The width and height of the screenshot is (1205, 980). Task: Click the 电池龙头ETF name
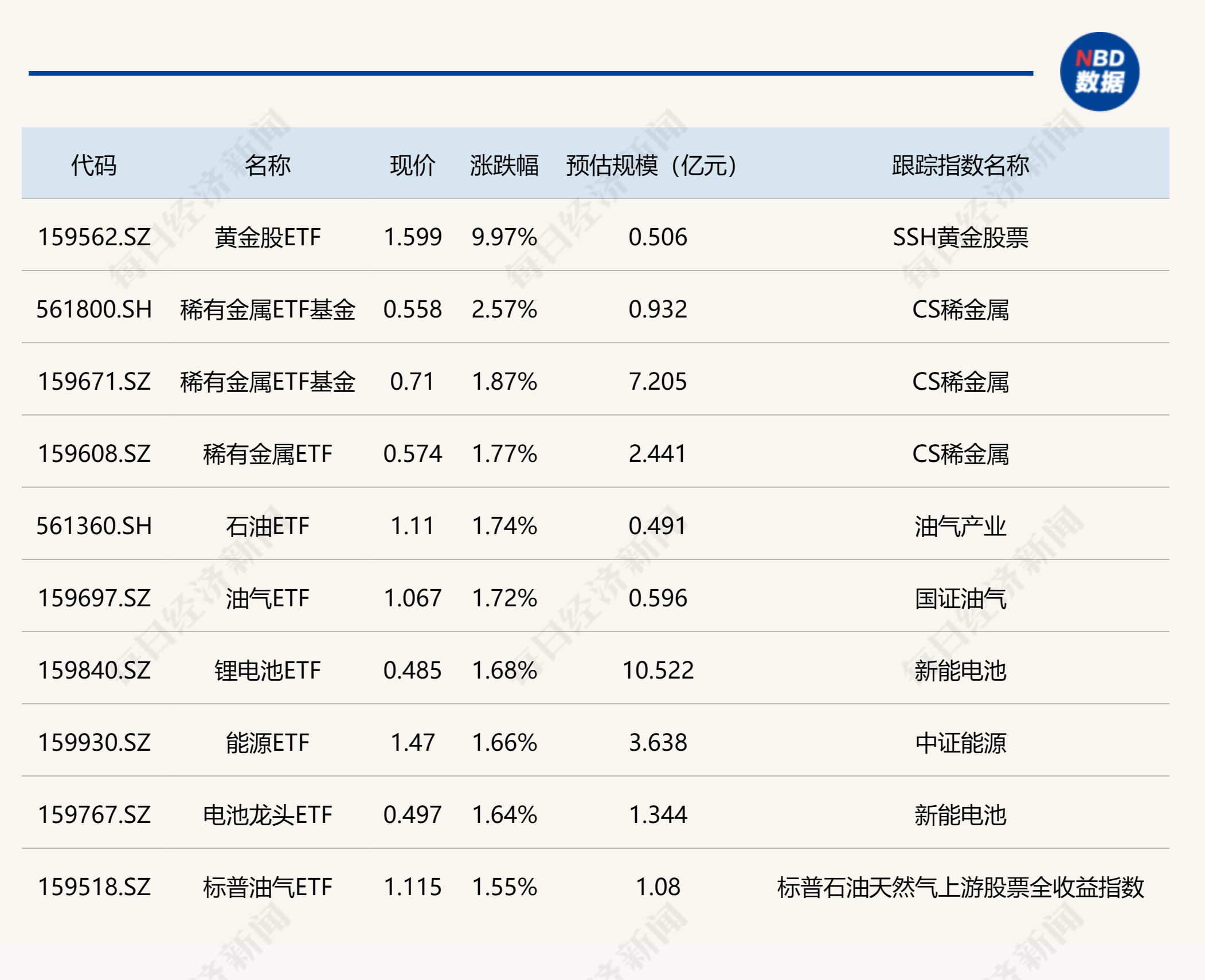(267, 815)
